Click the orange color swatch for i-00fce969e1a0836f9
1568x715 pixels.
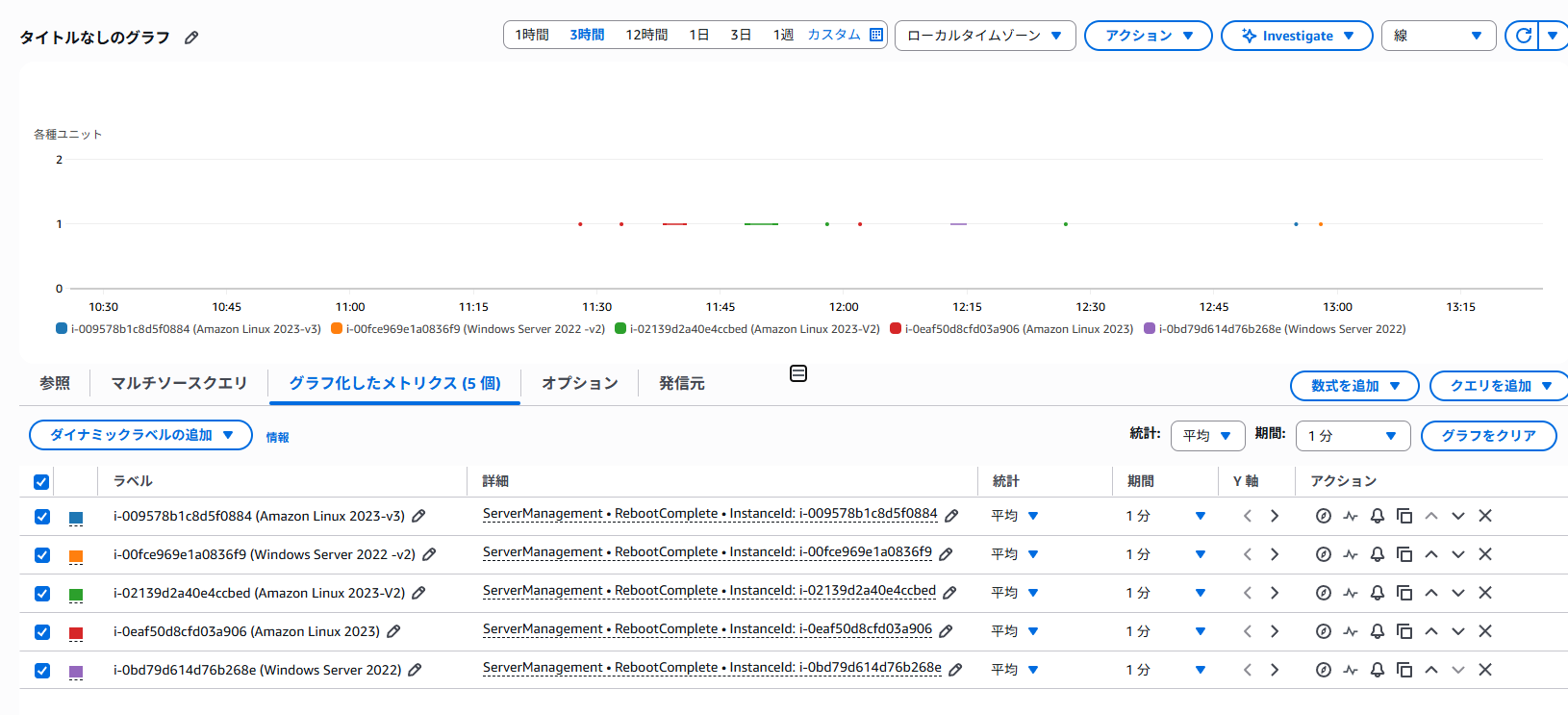[76, 556]
